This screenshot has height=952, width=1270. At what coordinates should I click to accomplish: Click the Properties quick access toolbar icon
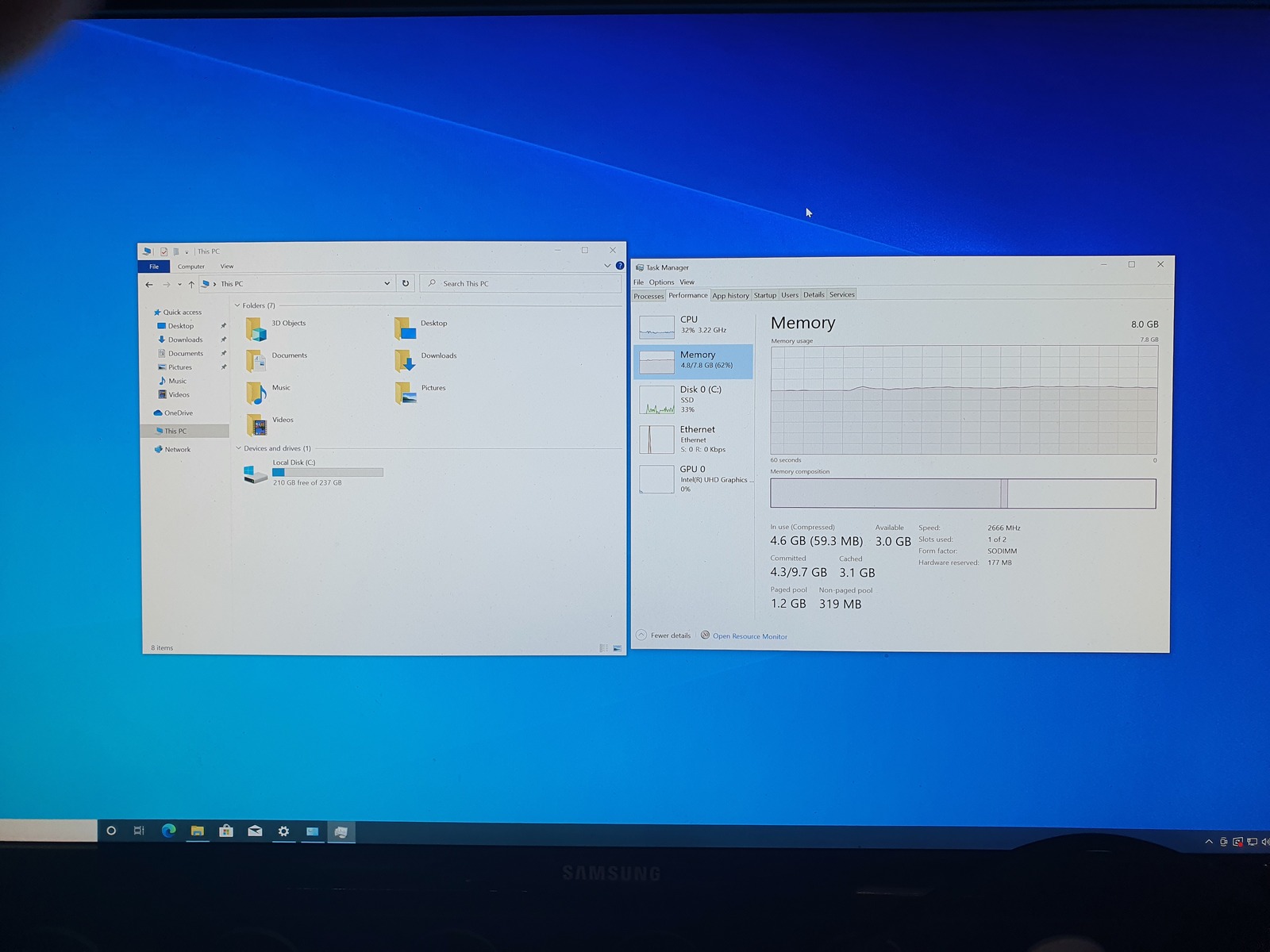pos(164,251)
